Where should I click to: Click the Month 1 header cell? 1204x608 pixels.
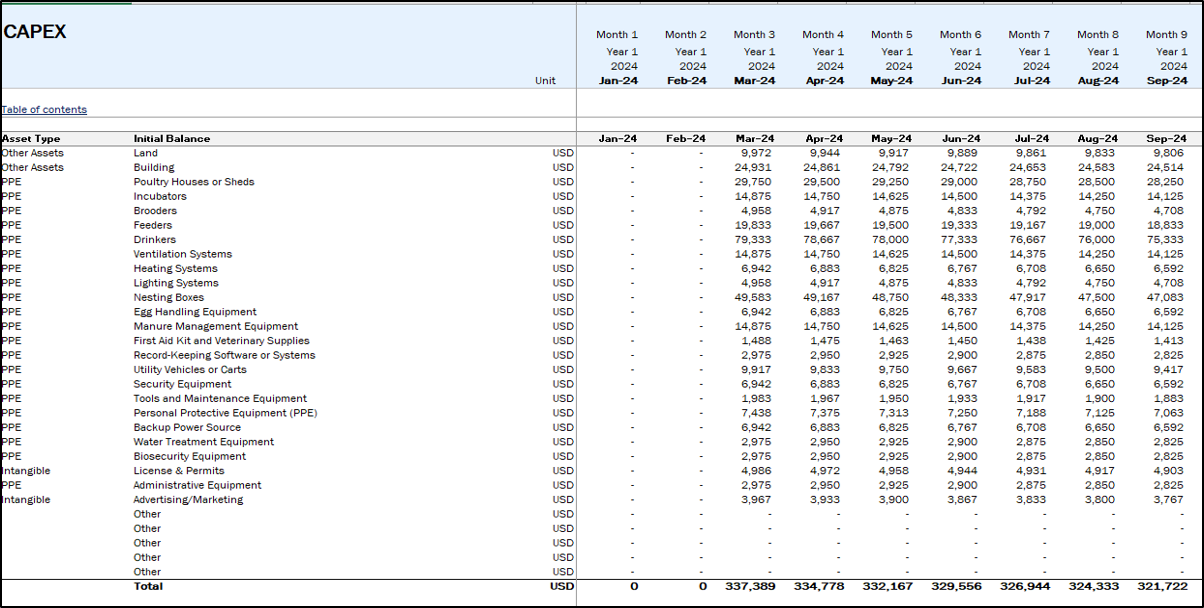point(616,35)
